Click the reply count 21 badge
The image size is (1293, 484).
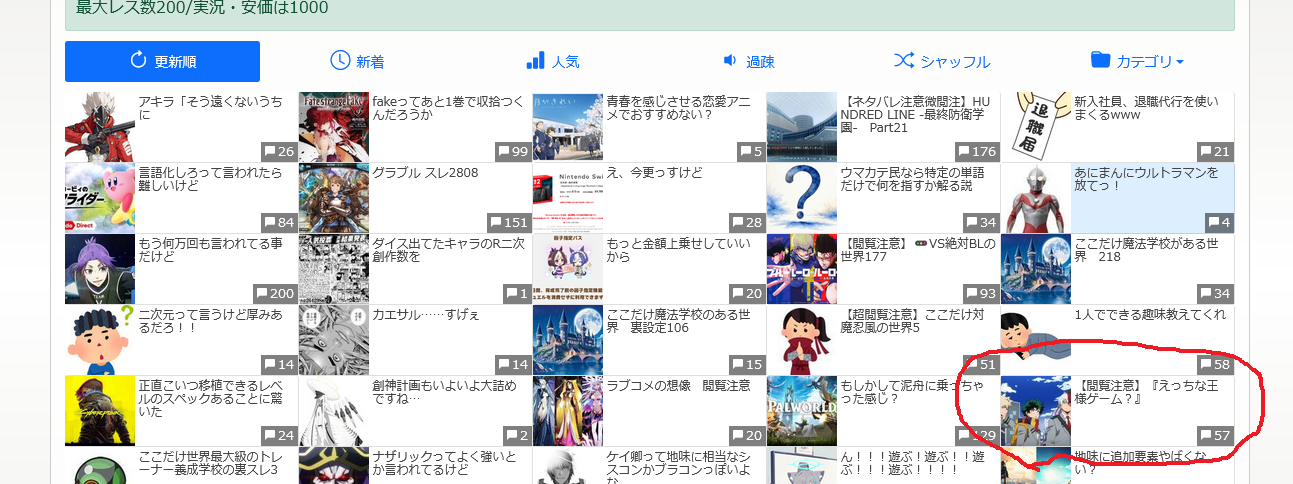(x=1215, y=151)
